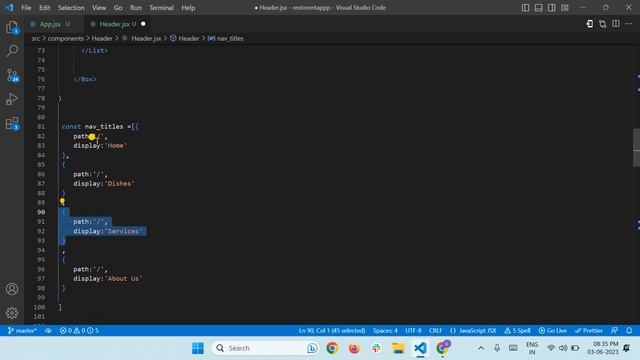Change file encoding UTF-8
Image resolution: width=640 pixels, height=360 pixels.
click(x=413, y=331)
